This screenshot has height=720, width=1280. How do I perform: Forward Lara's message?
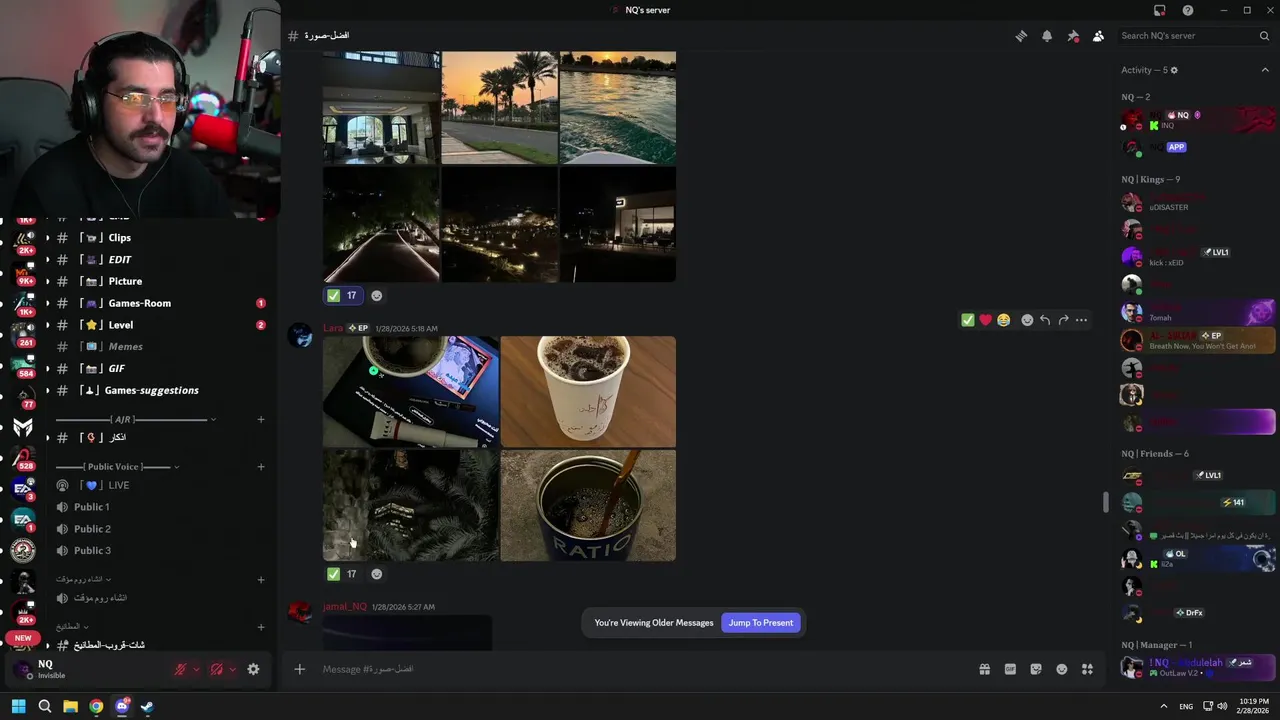[1063, 320]
